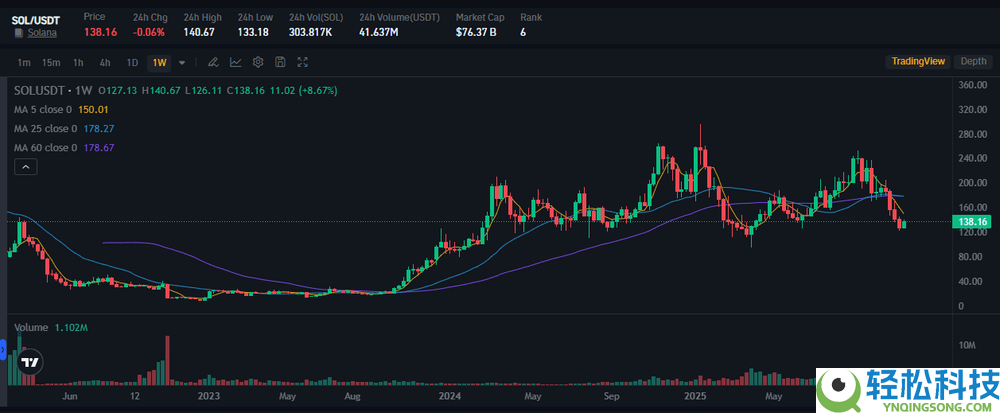Viewport: 1000px width, 413px height.
Task: Switch to the Depth tab
Action: [x=973, y=61]
